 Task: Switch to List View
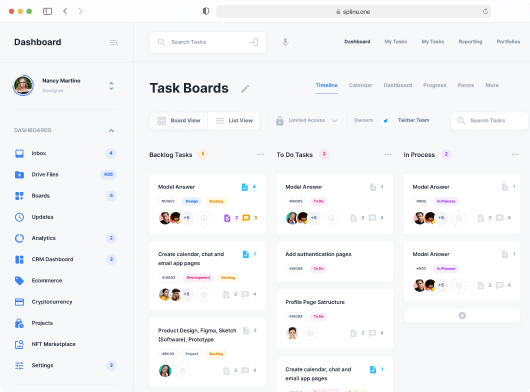coord(234,121)
